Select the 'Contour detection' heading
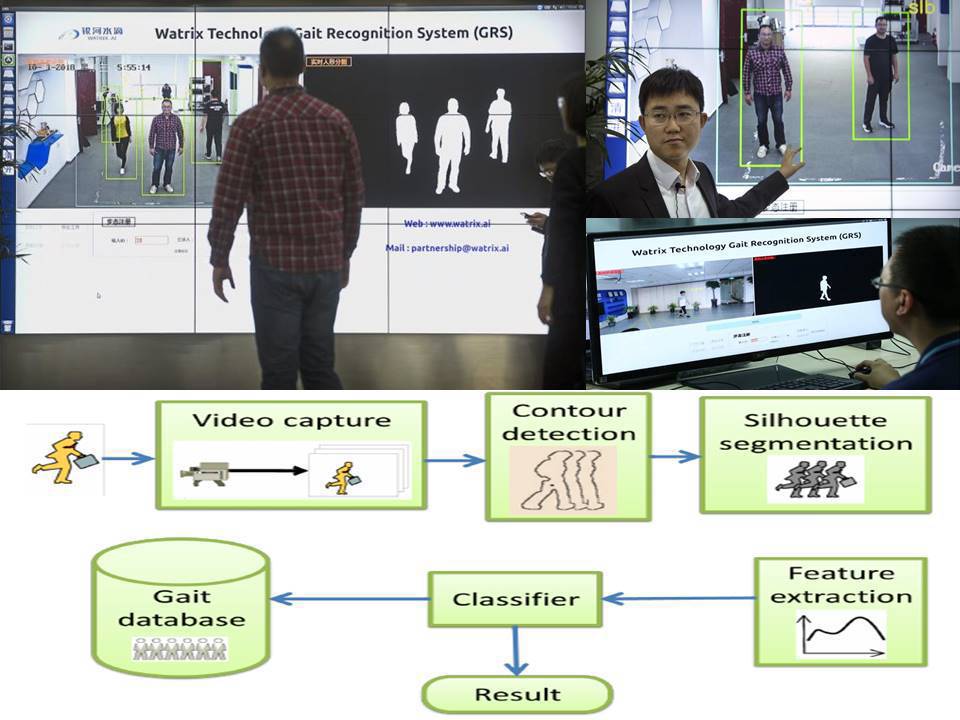 point(569,422)
